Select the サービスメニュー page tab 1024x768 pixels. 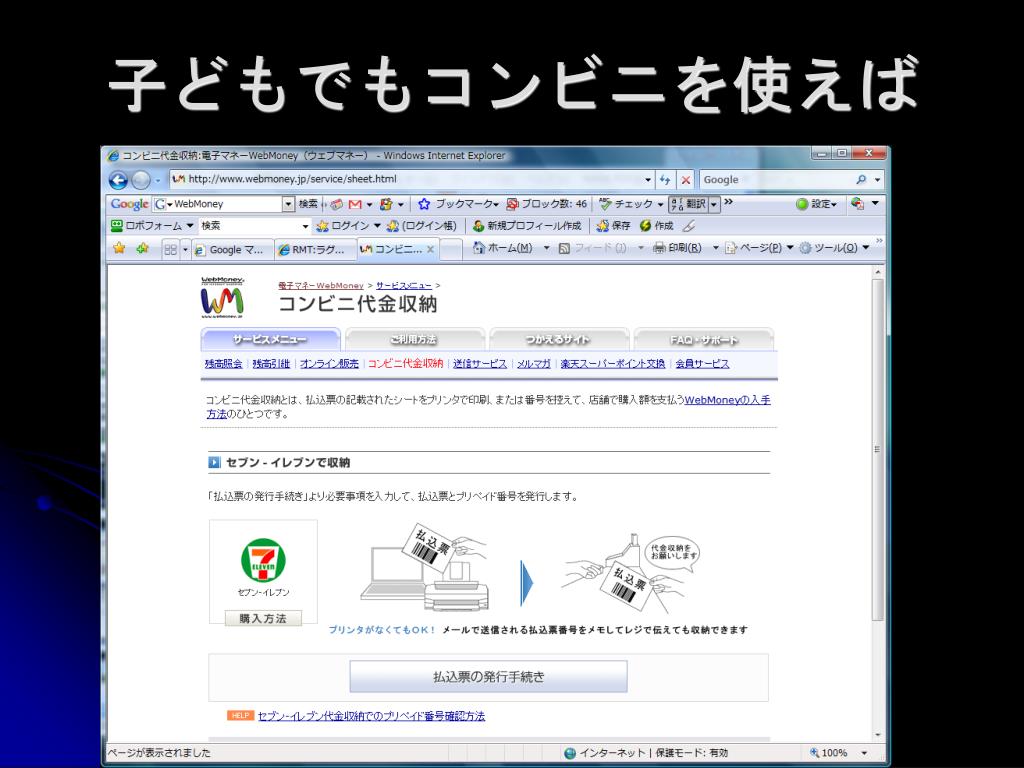(x=270, y=340)
